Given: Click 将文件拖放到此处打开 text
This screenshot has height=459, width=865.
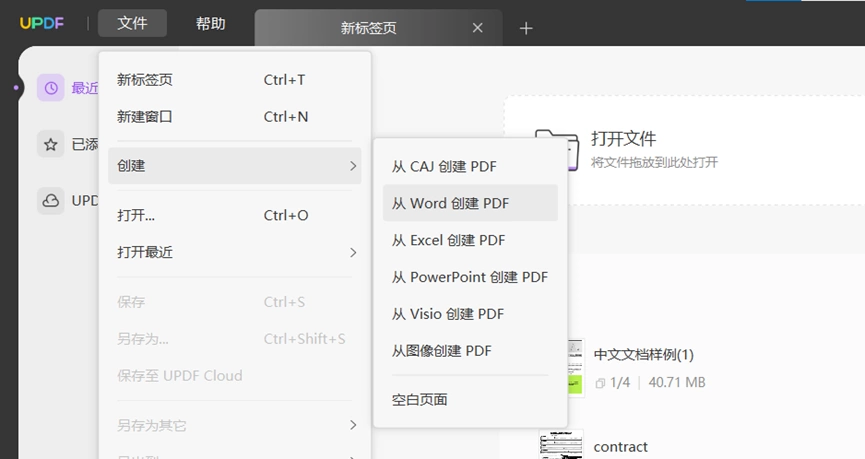Looking at the screenshot, I should (x=654, y=162).
